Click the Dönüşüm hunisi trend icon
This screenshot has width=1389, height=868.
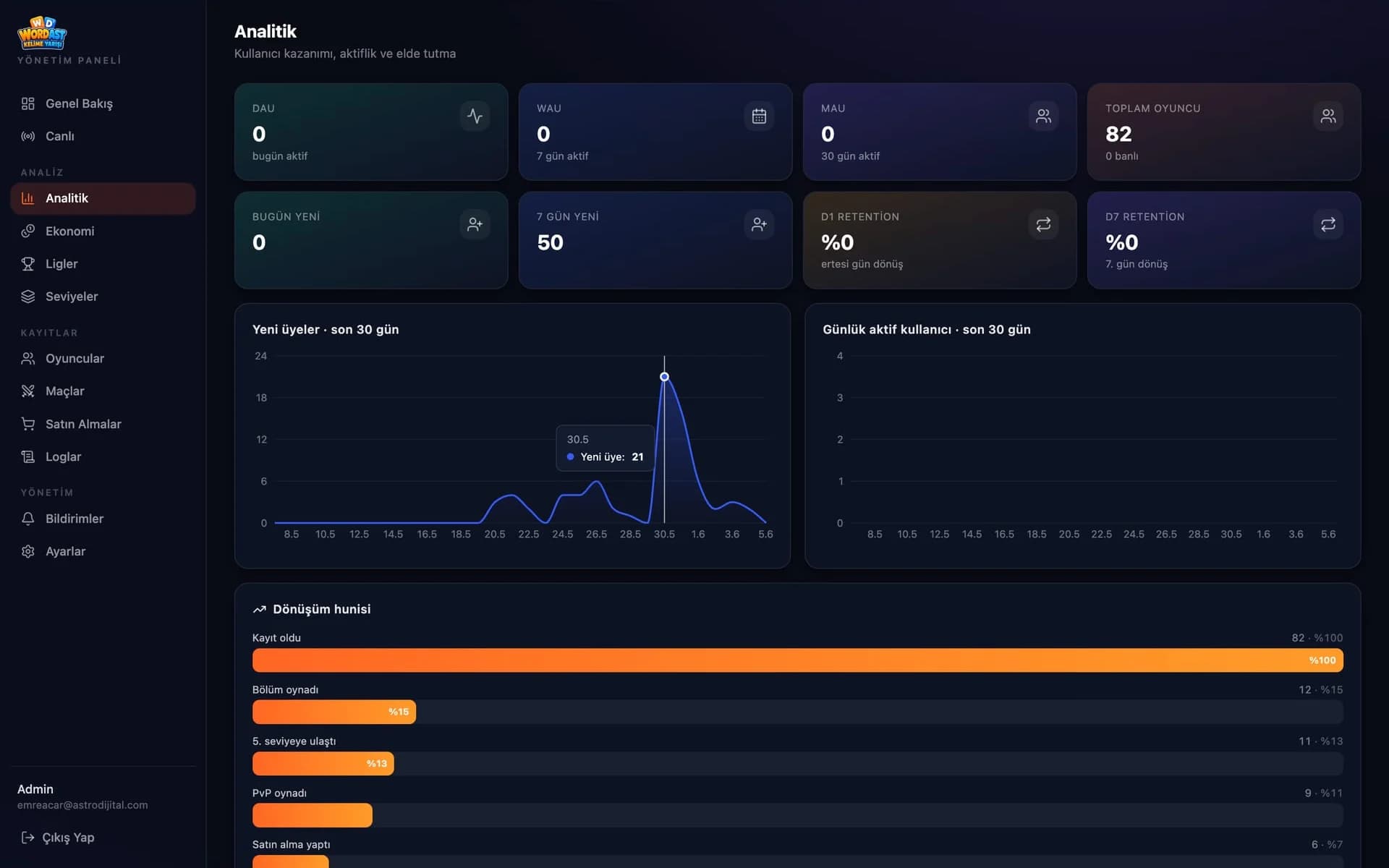tap(259, 609)
